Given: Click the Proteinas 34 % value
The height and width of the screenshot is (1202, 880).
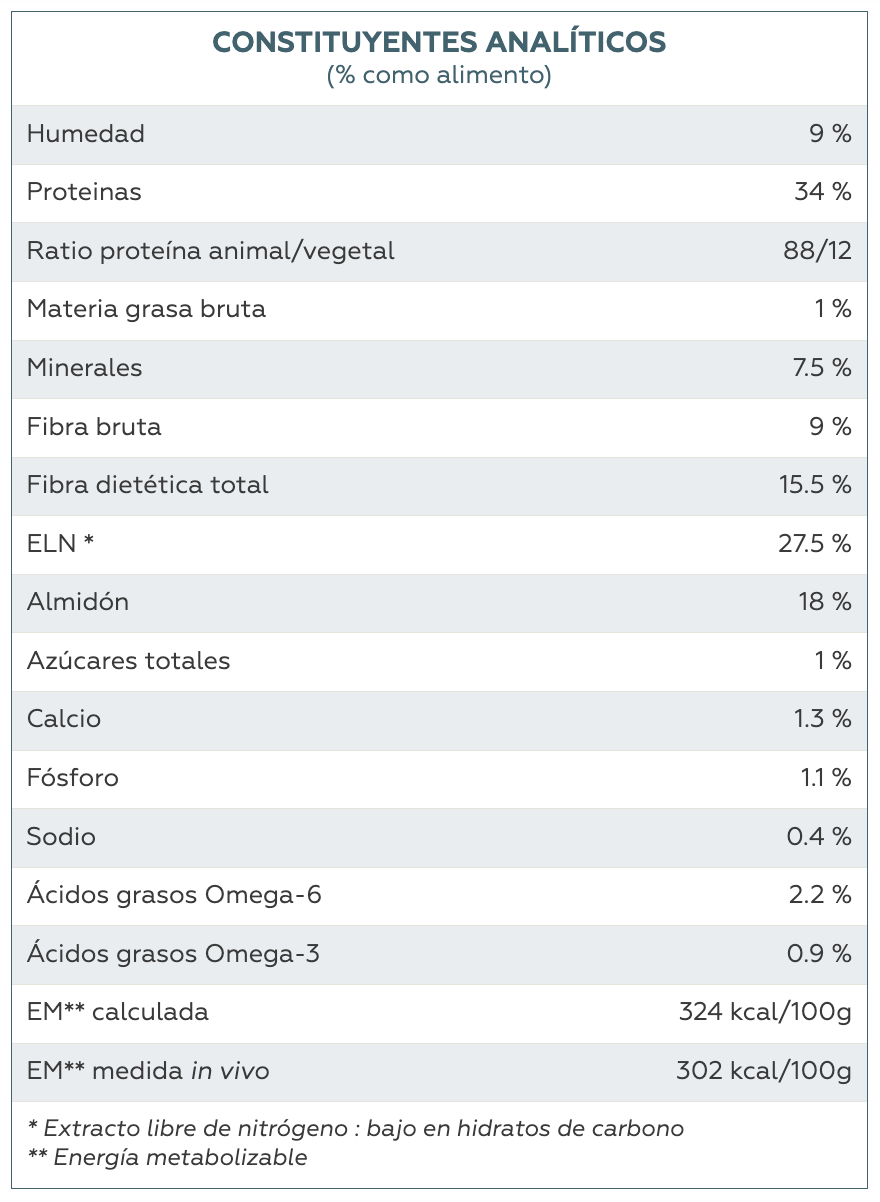Looking at the screenshot, I should 823,192.
